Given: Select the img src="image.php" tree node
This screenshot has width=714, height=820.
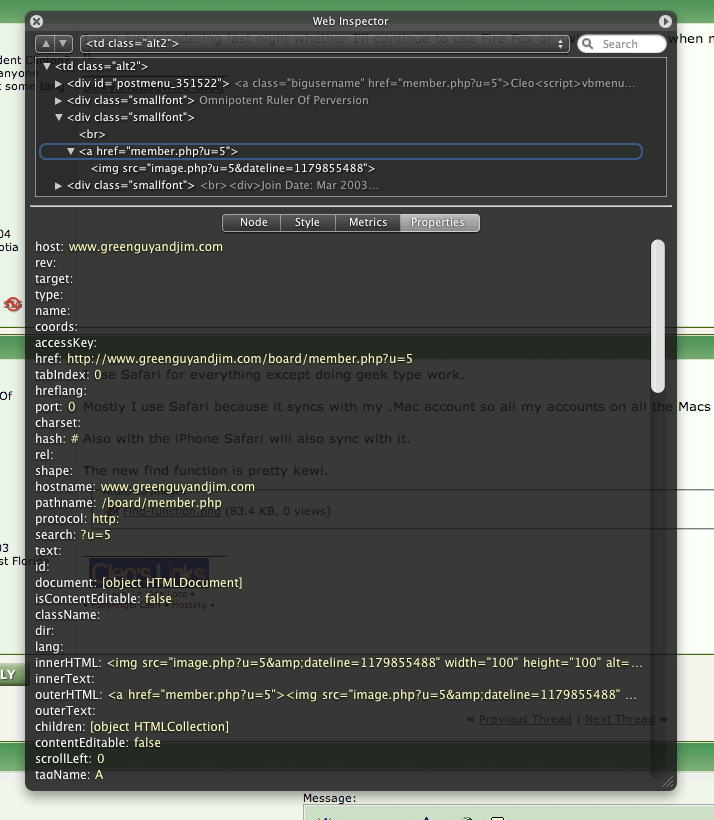Looking at the screenshot, I should coord(232,168).
